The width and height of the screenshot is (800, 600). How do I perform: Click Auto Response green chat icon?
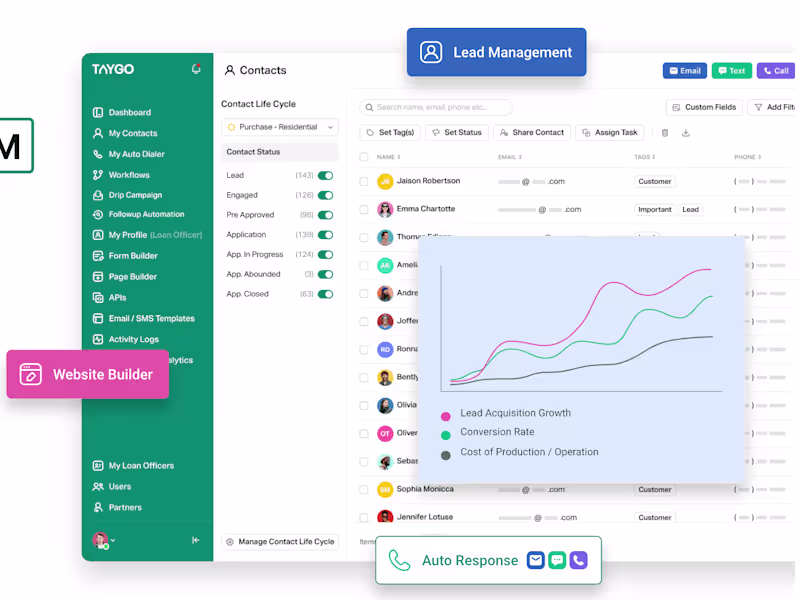(x=557, y=560)
